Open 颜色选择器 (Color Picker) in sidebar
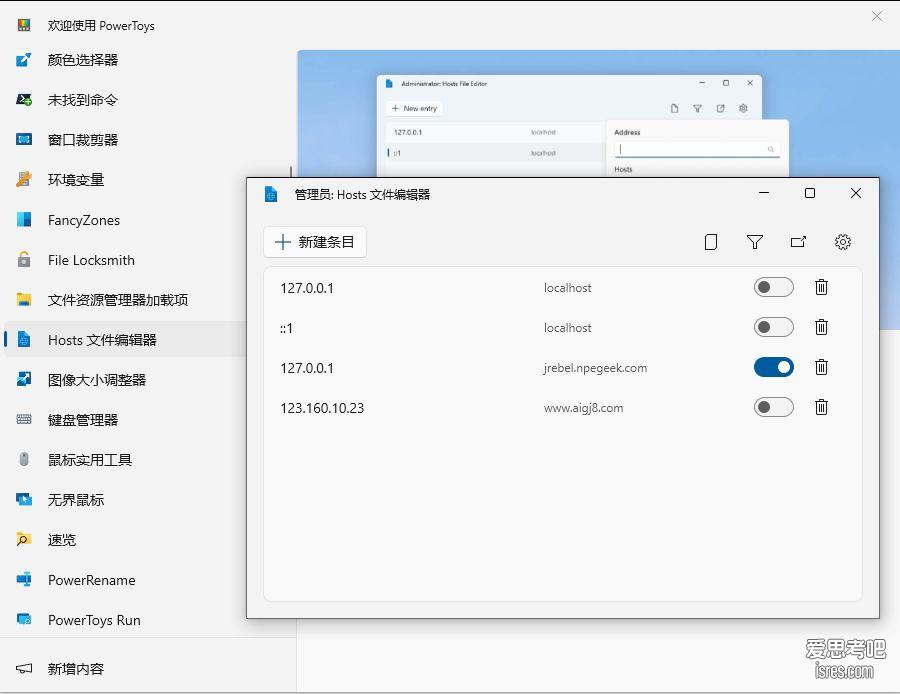This screenshot has width=900, height=694. [83, 60]
